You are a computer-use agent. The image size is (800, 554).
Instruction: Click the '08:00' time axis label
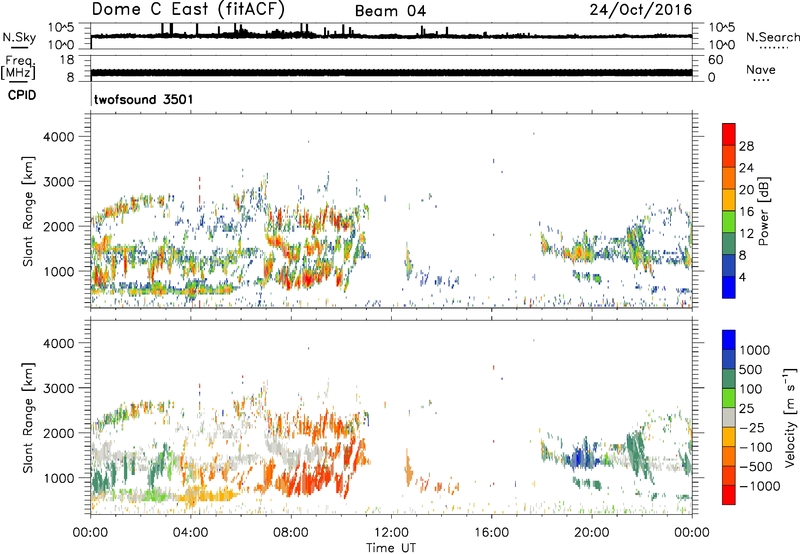[x=291, y=533]
